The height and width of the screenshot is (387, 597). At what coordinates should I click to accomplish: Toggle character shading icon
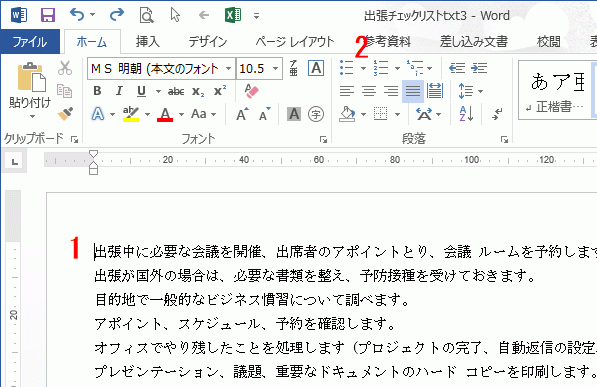pos(294,114)
